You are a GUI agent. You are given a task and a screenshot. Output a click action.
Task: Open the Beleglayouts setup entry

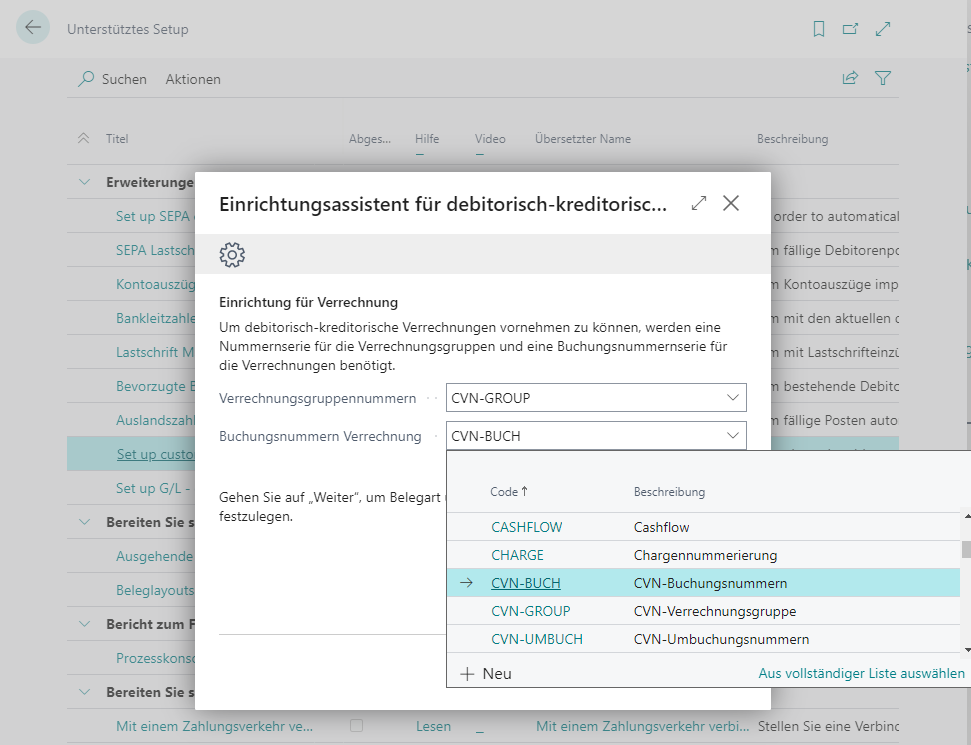(x=155, y=590)
